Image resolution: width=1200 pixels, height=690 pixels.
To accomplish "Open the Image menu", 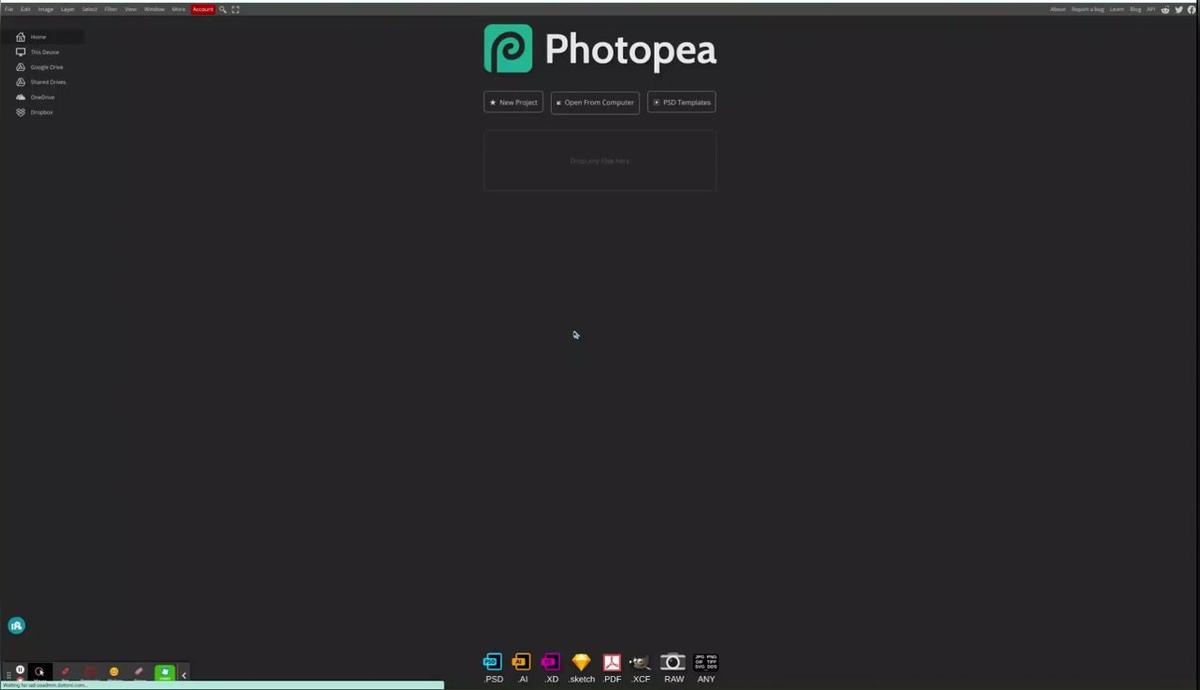I will [46, 9].
